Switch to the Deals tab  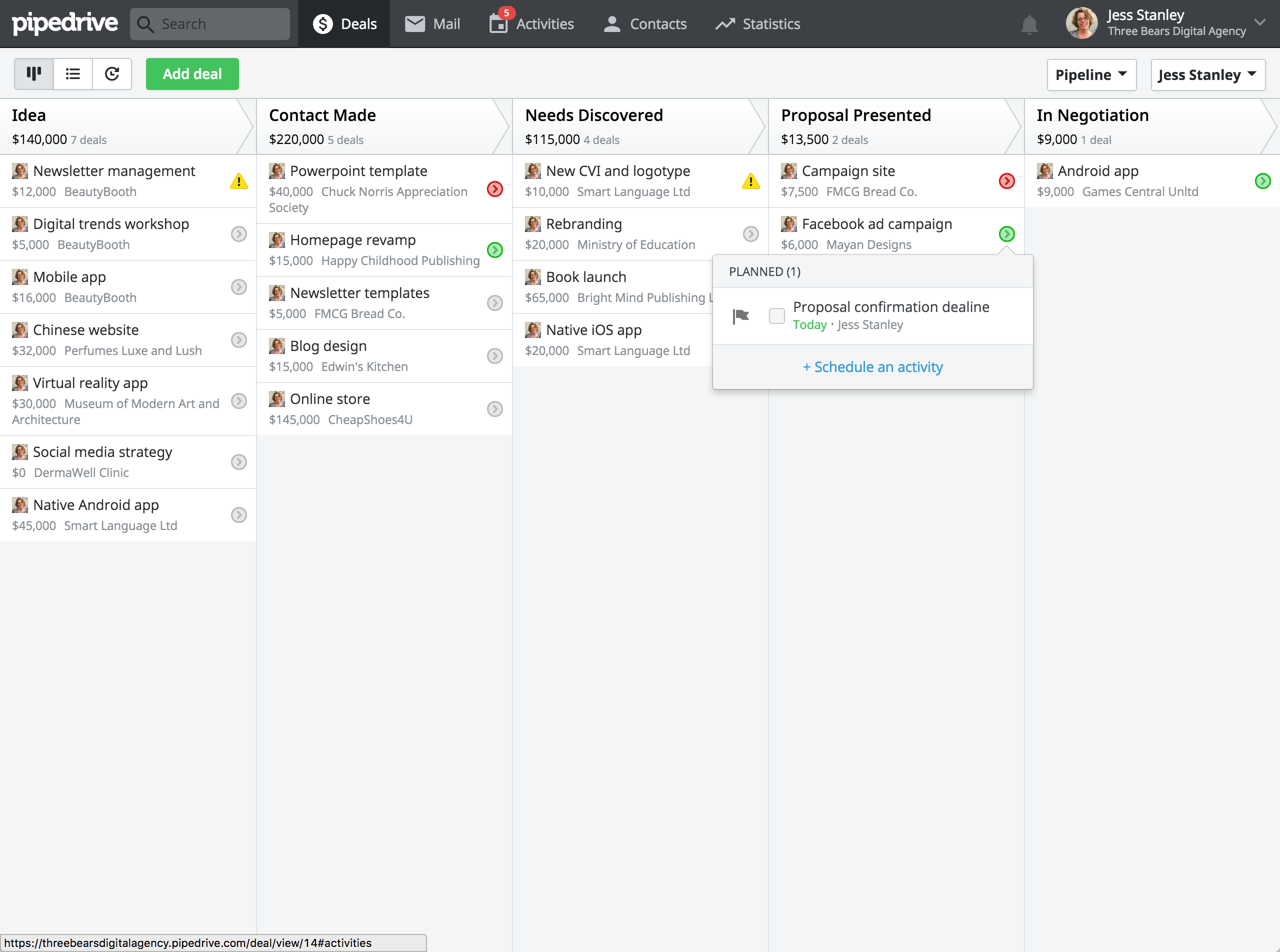343,23
